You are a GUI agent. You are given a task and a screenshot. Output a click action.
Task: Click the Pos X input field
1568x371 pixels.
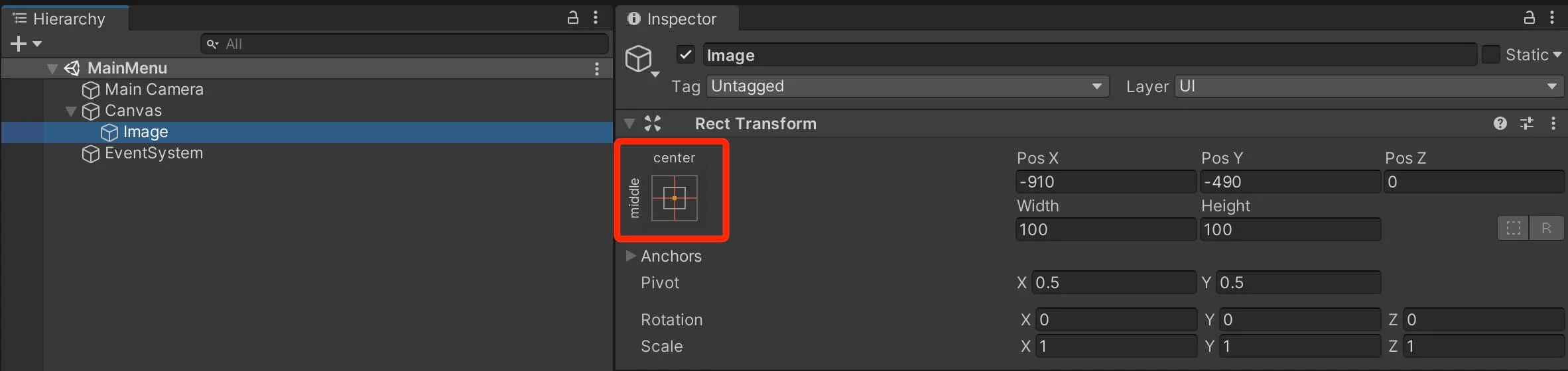click(x=1105, y=182)
